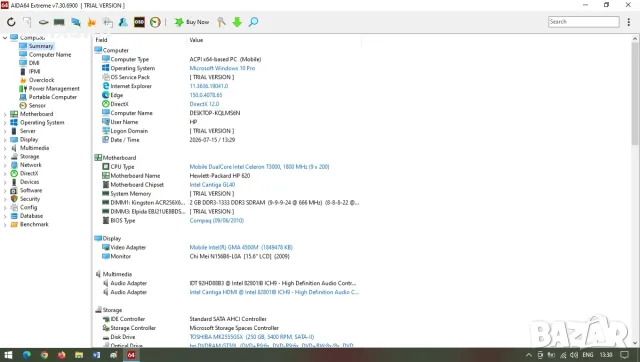Click the green download update arrow
Image resolution: width=640 pixels, height=362 pixels.
pos(237,22)
